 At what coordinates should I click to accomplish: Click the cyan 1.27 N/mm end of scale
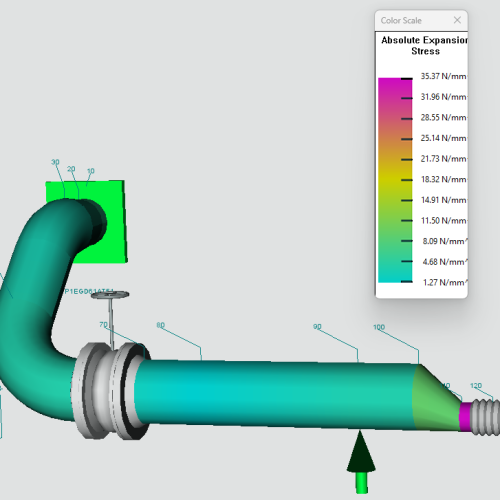[395, 278]
